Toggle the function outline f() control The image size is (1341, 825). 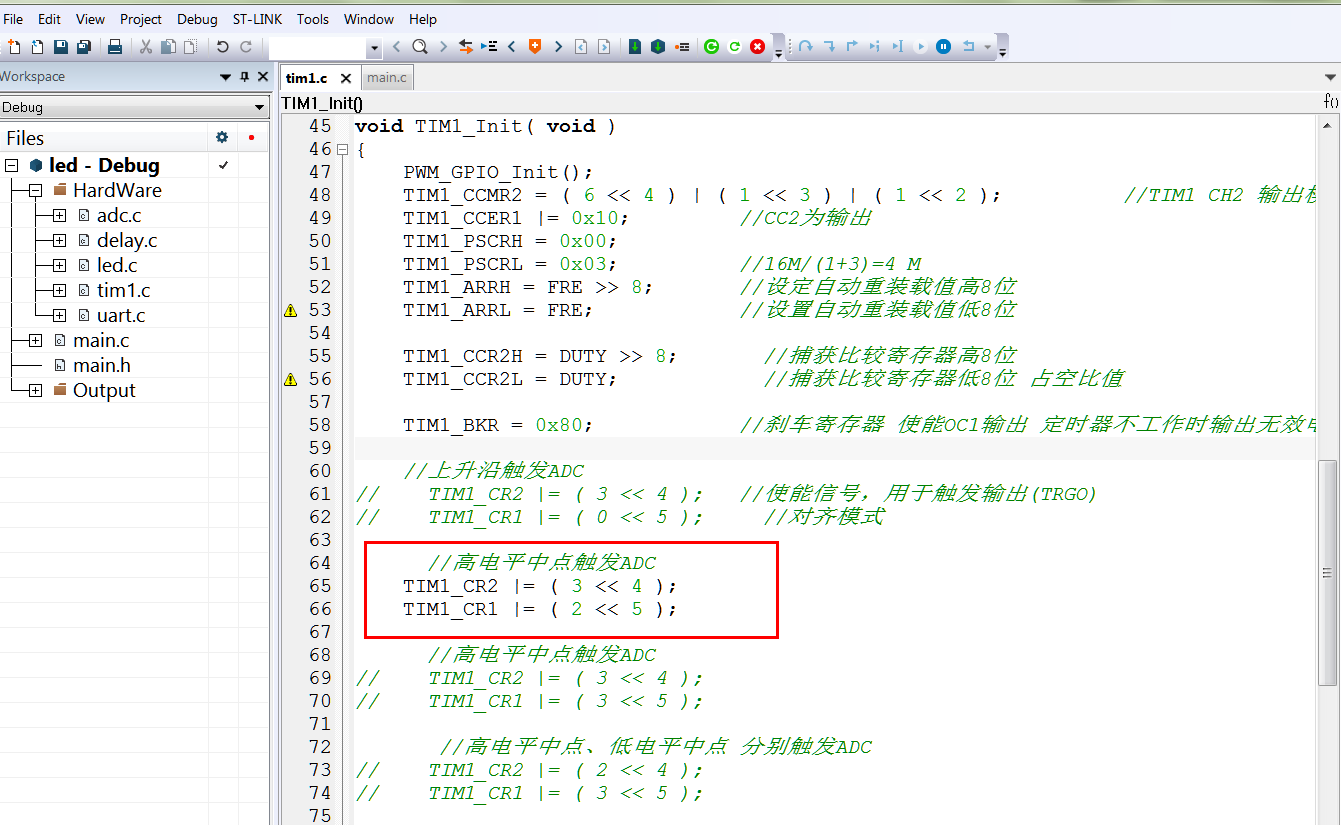pos(1330,101)
